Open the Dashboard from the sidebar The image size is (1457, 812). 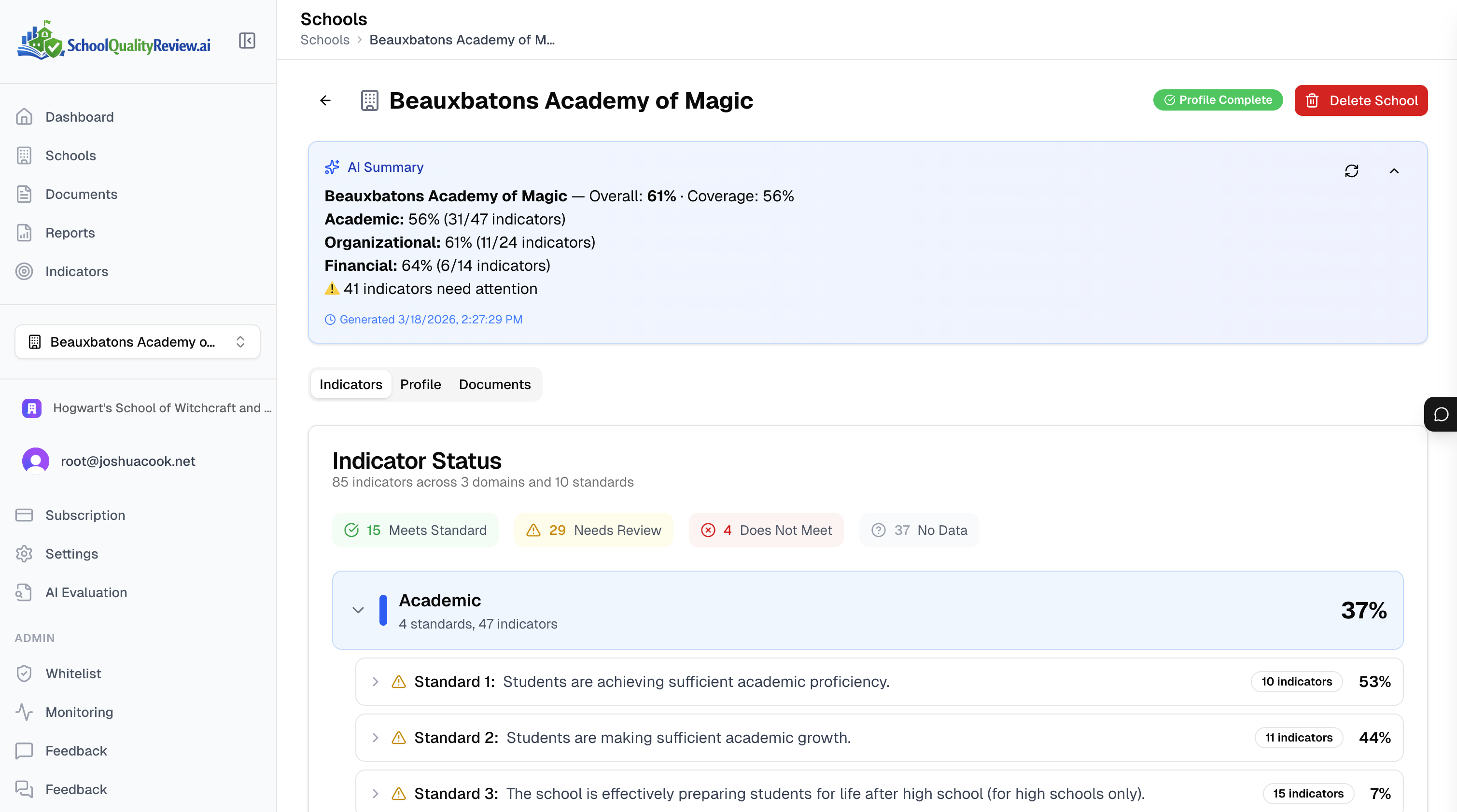[x=79, y=117]
